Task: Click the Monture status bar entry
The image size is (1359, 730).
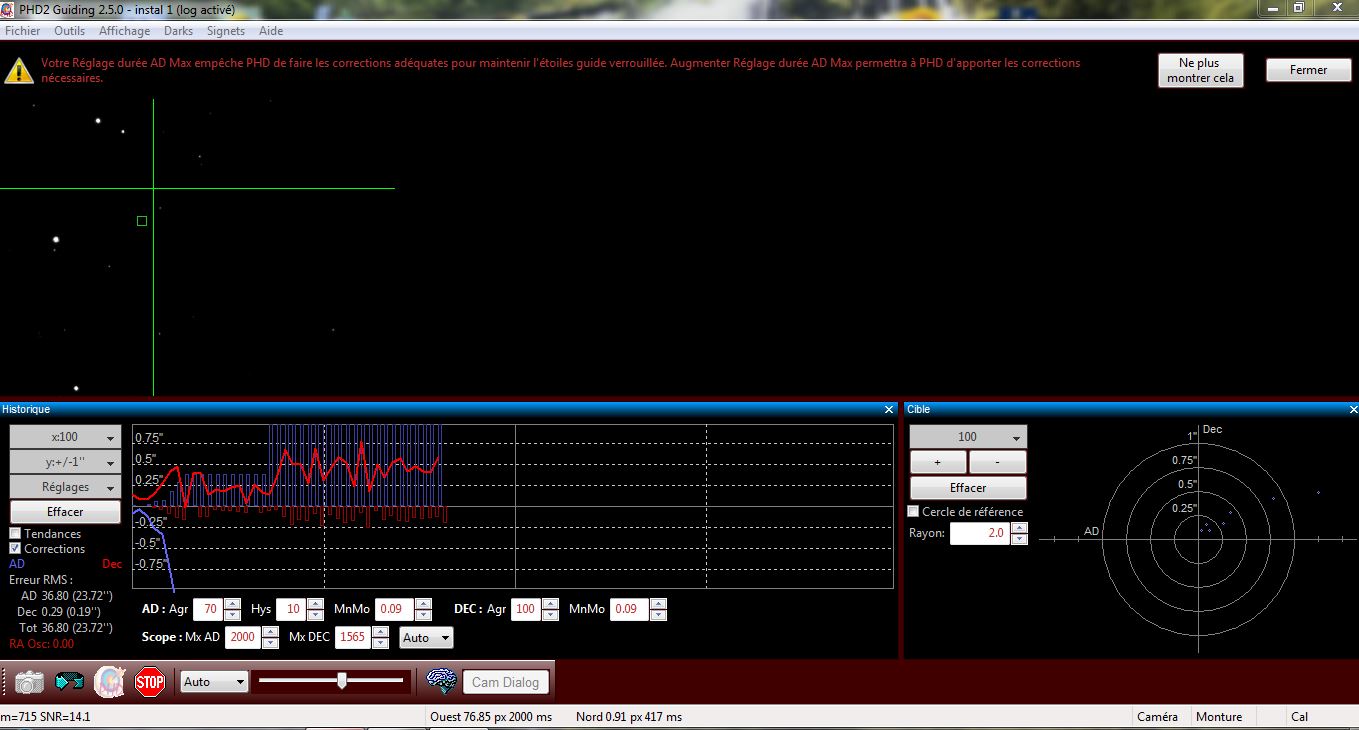Action: (1219, 717)
